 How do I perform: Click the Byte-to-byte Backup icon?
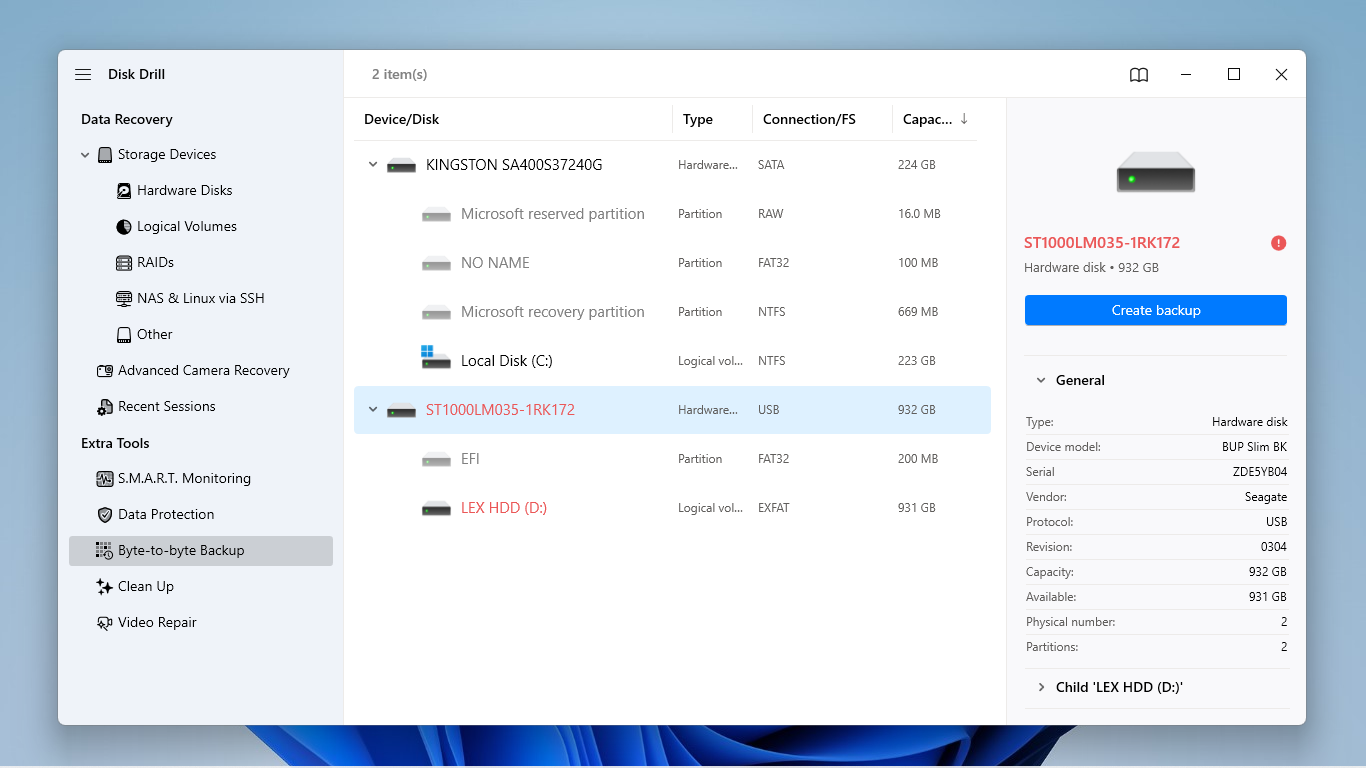pyautogui.click(x=105, y=551)
